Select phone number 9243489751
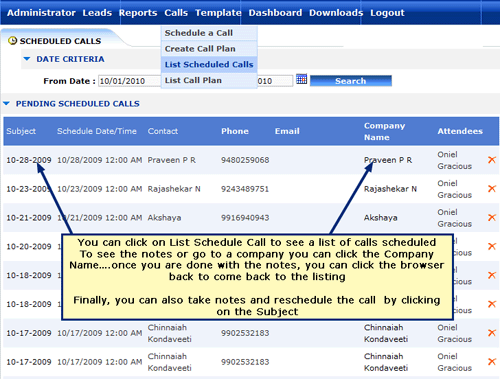The width and height of the screenshot is (500, 379). (x=245, y=189)
